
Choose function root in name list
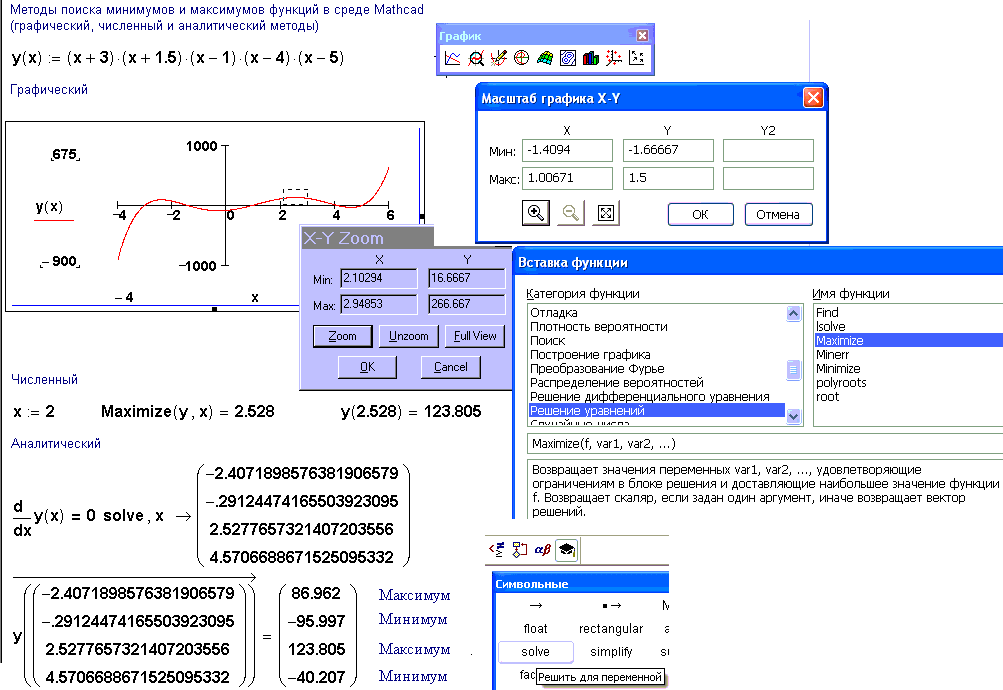coord(908,397)
